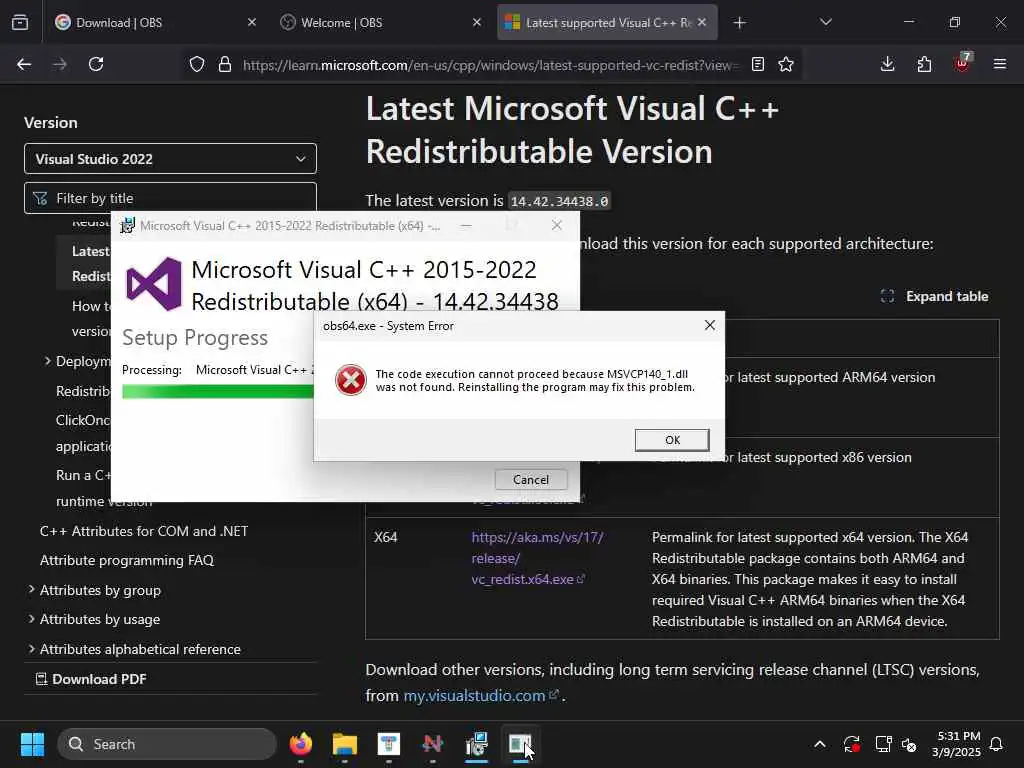Close the obs64.exe System Error dialog
Viewport: 1024px width, 768px height.
point(710,325)
